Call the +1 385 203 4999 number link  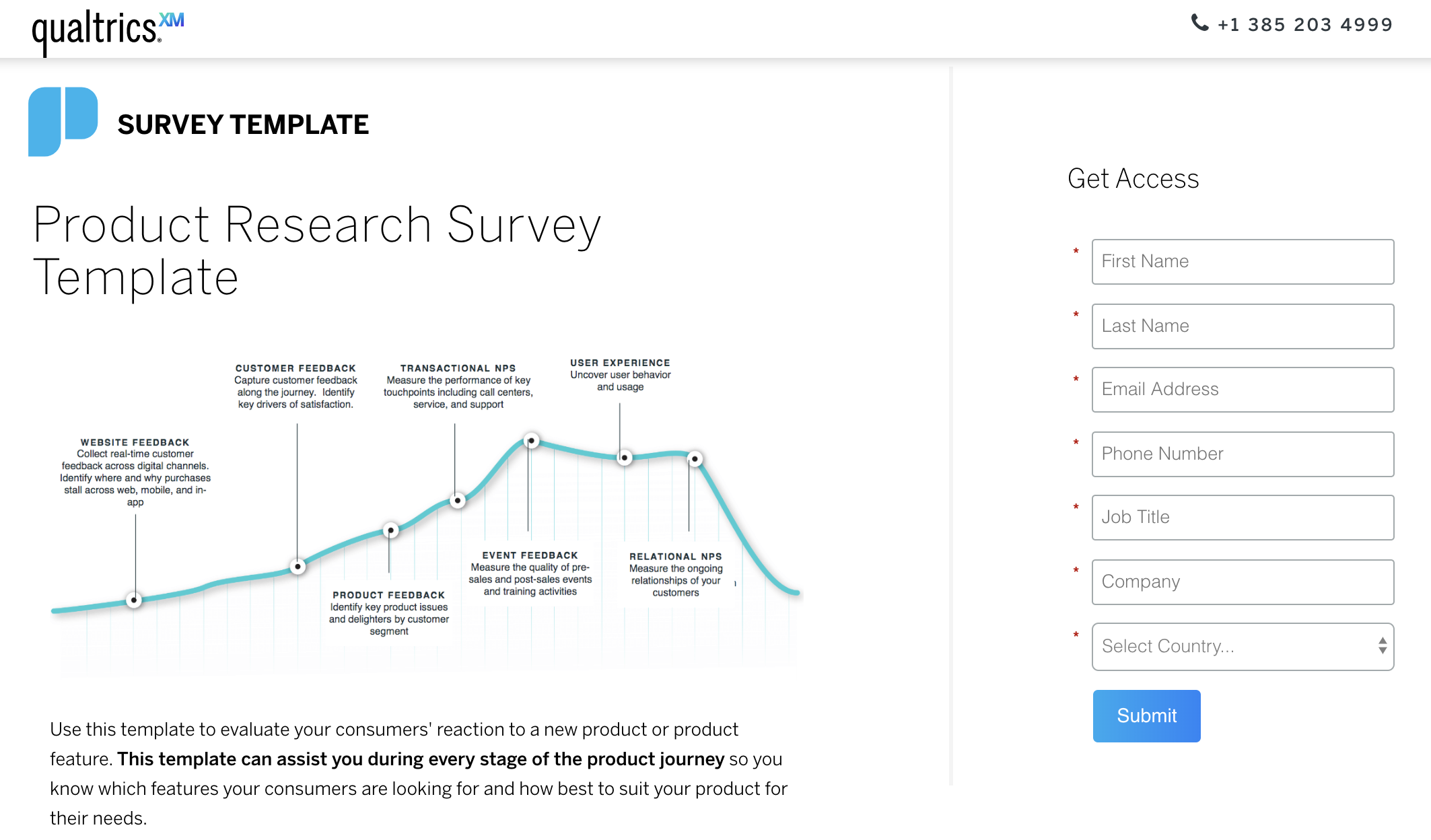(x=1305, y=25)
